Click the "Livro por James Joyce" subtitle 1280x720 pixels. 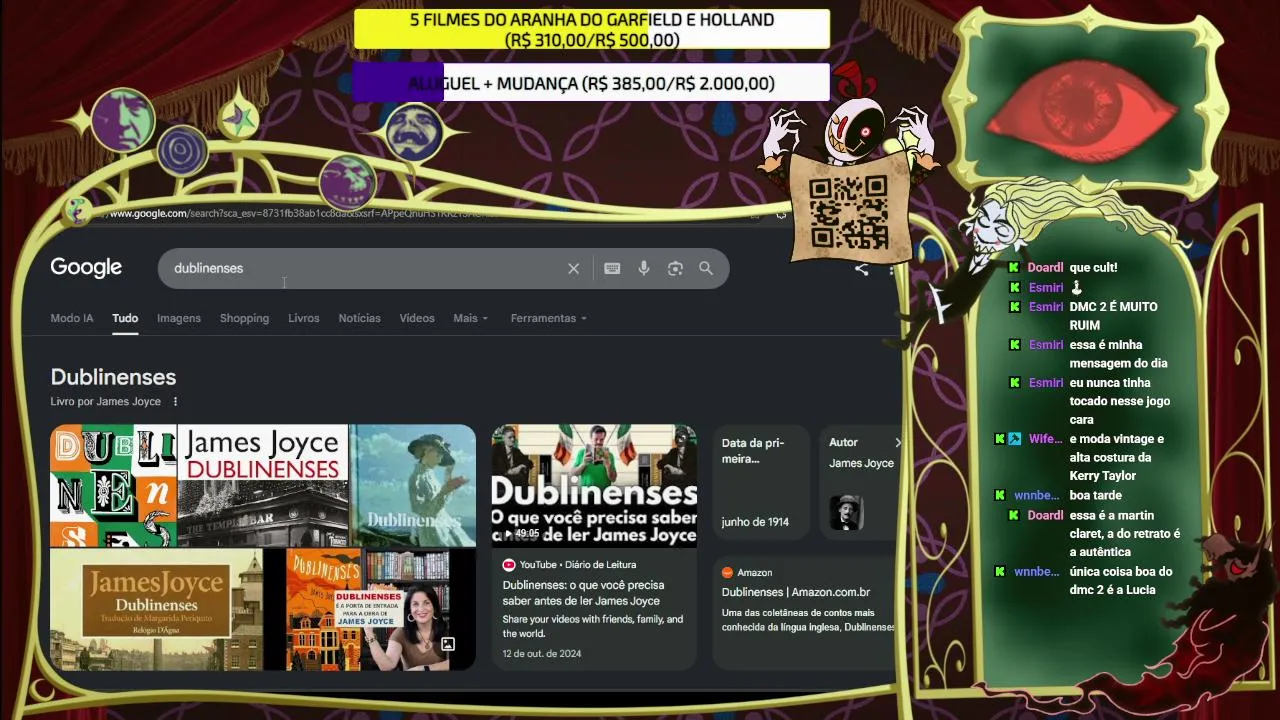106,402
